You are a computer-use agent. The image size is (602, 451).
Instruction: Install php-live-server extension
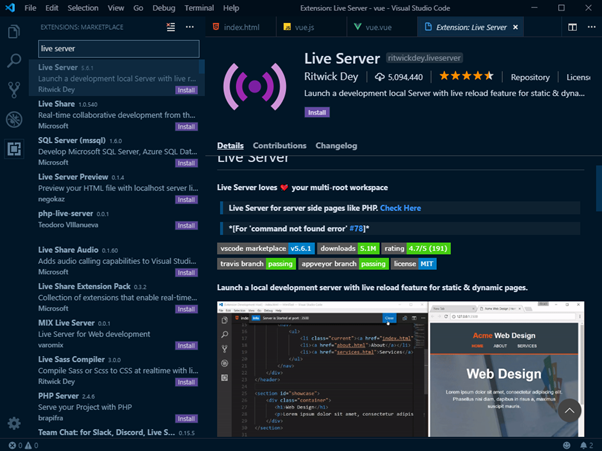(186, 225)
